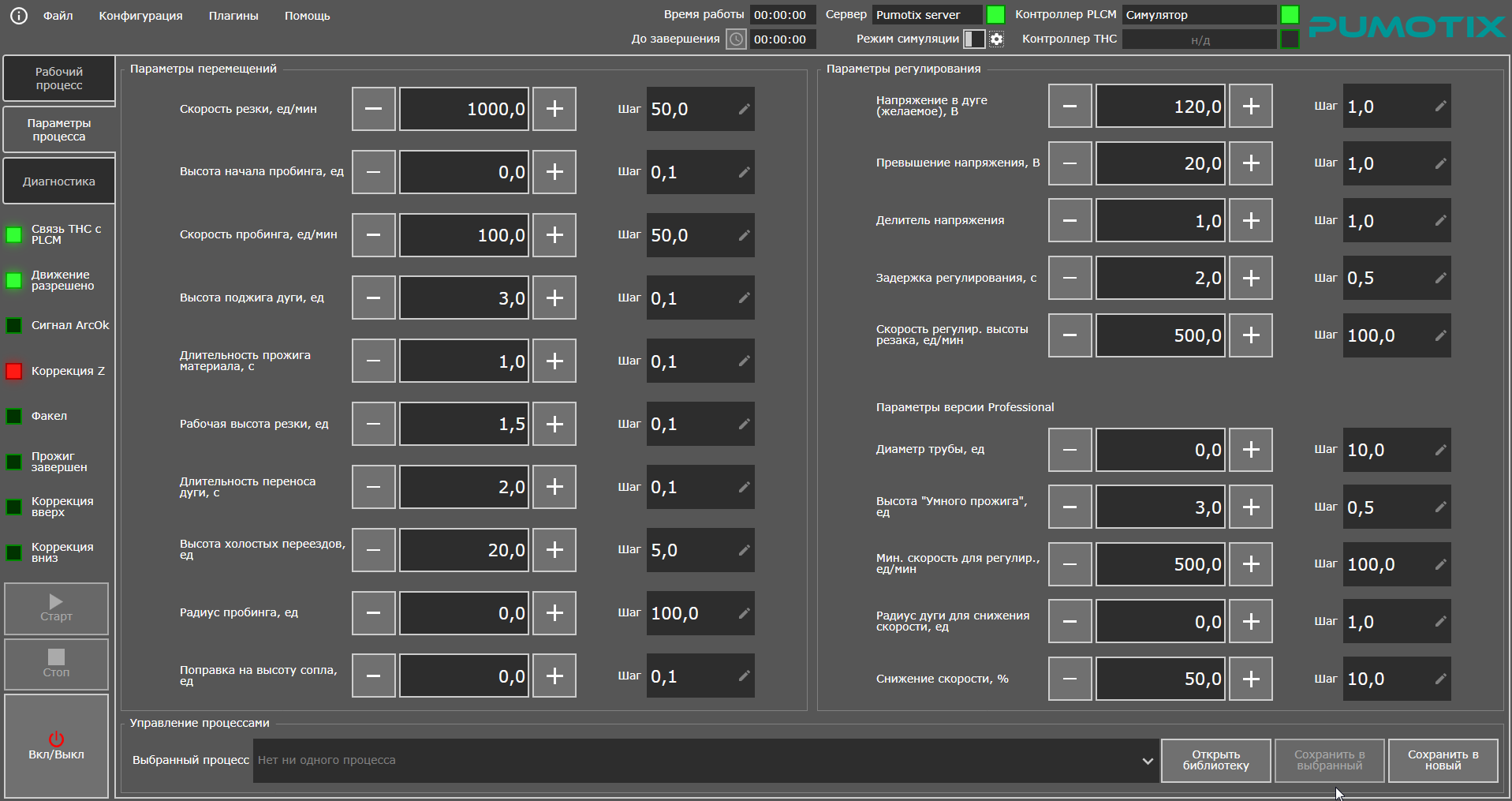The width and height of the screenshot is (1512, 801).
Task: Increase Скорость резки with plus button
Action: (x=554, y=109)
